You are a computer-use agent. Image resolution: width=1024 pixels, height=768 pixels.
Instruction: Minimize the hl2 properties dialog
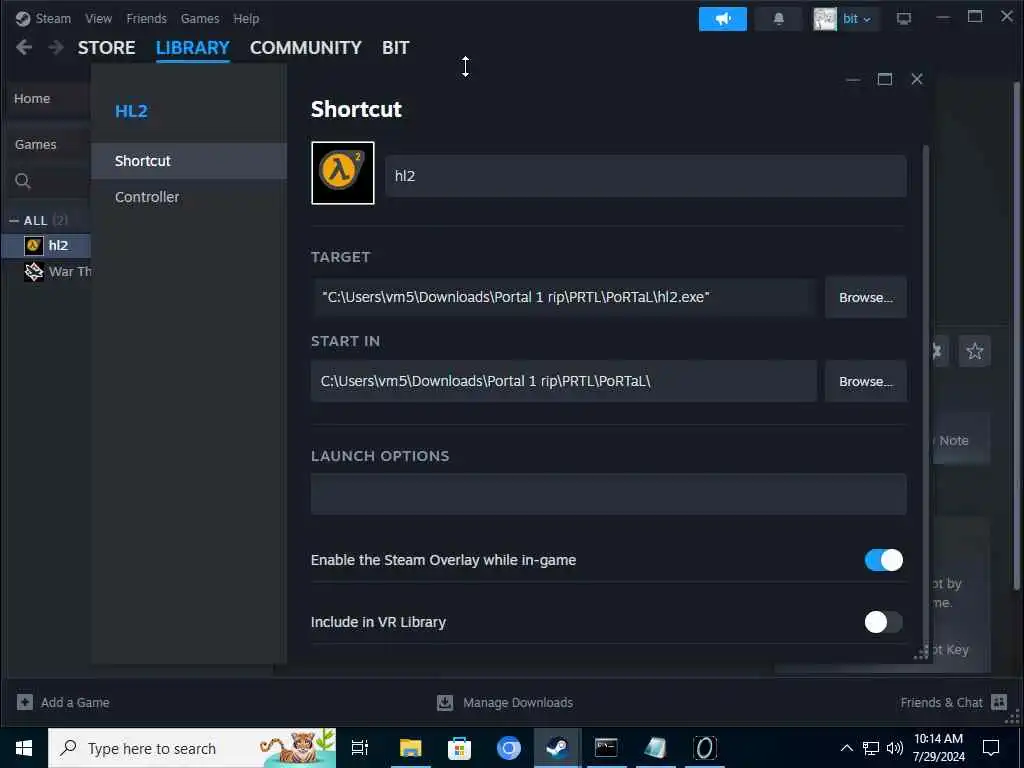click(853, 79)
